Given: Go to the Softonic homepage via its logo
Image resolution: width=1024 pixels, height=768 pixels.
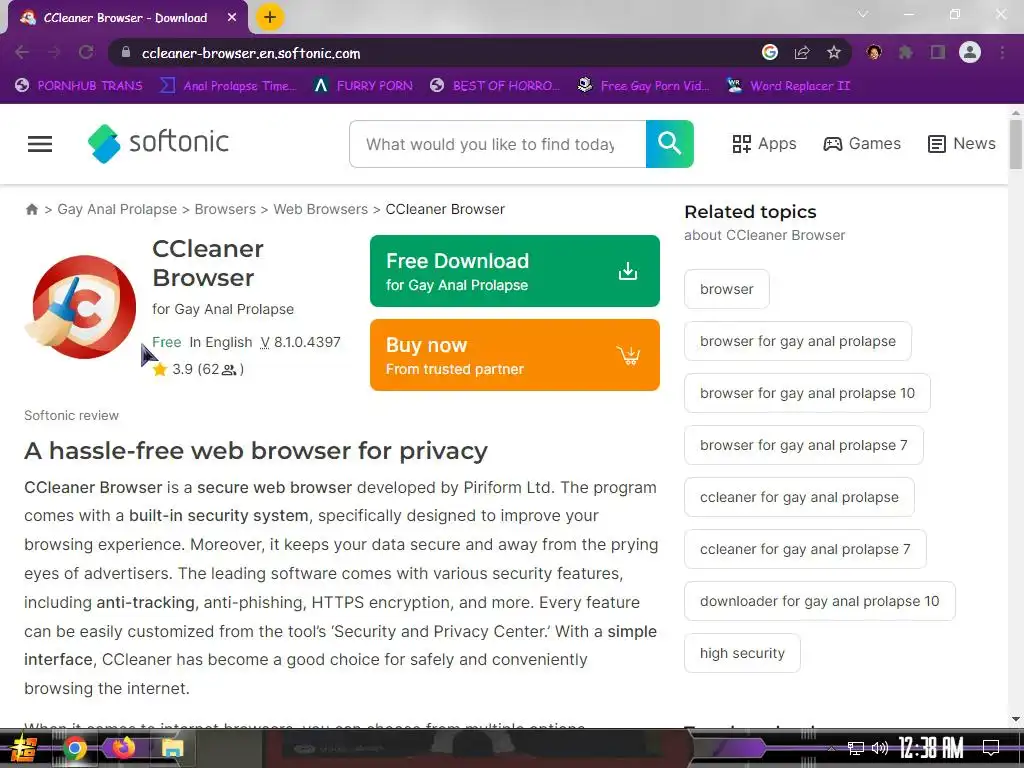Looking at the screenshot, I should (158, 143).
